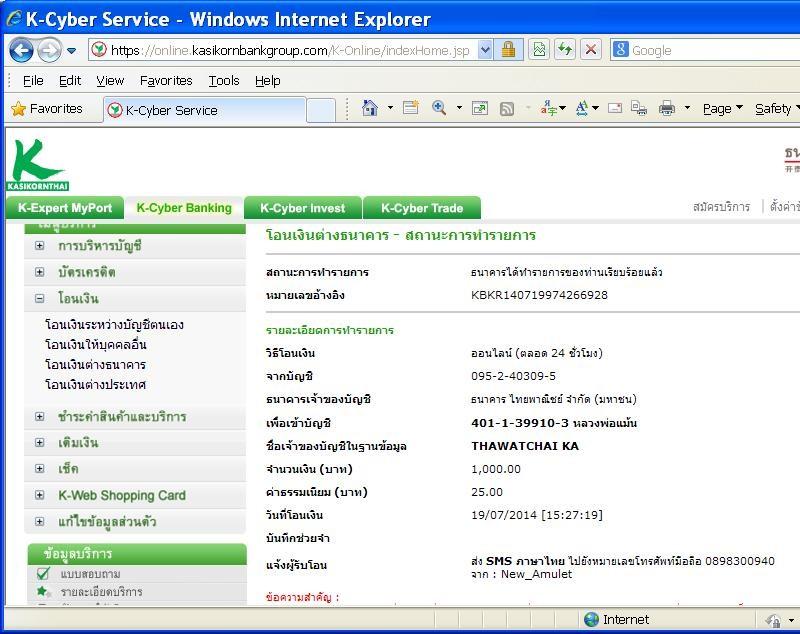Screen dimensions: 800x634
Task: Click โอนเงินให้บุคคลอื่น link
Action: pyautogui.click(x=96, y=345)
